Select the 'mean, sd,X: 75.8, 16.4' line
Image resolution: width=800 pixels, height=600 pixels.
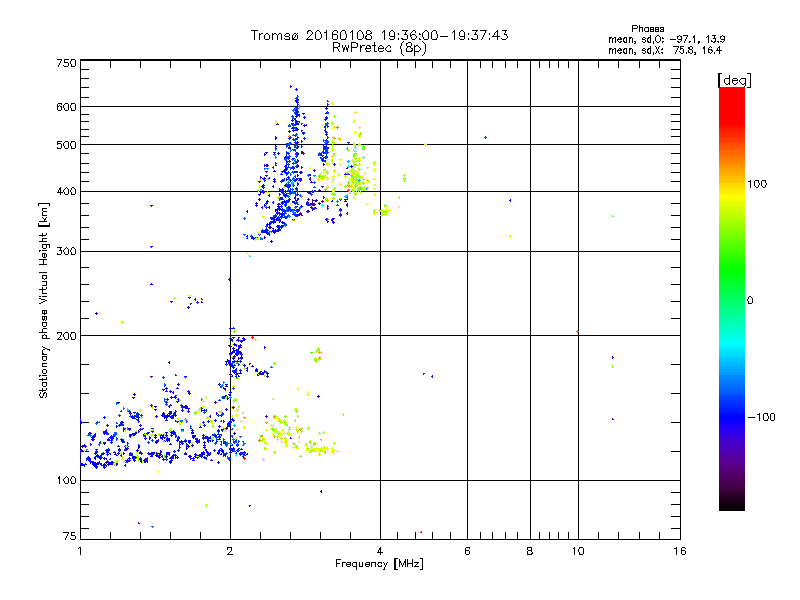pos(665,50)
